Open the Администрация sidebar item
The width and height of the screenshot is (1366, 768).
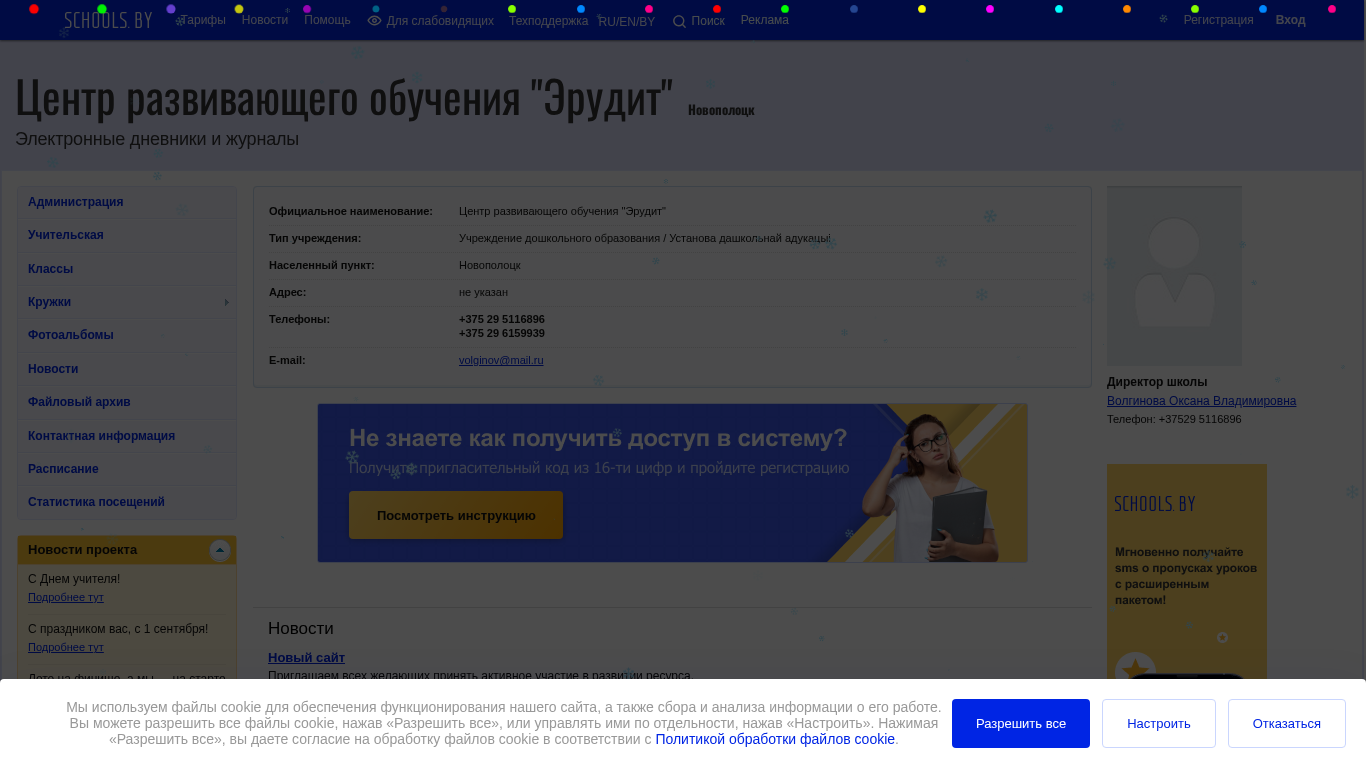click(x=127, y=202)
